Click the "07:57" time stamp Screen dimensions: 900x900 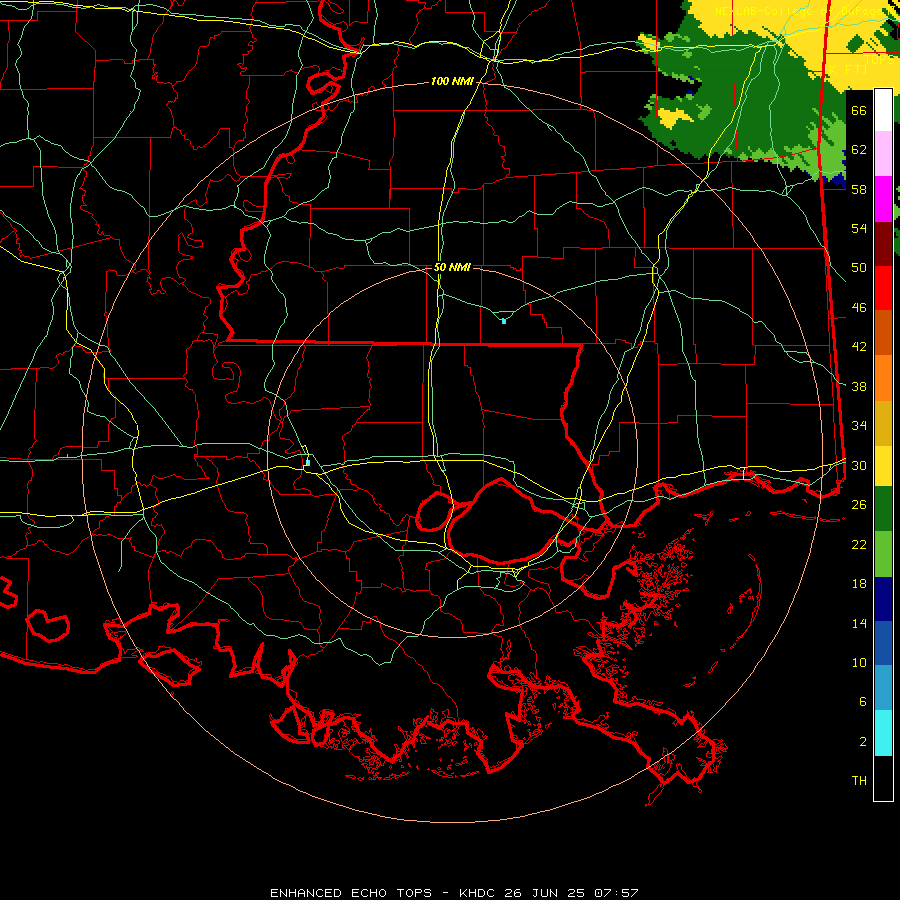coord(614,893)
